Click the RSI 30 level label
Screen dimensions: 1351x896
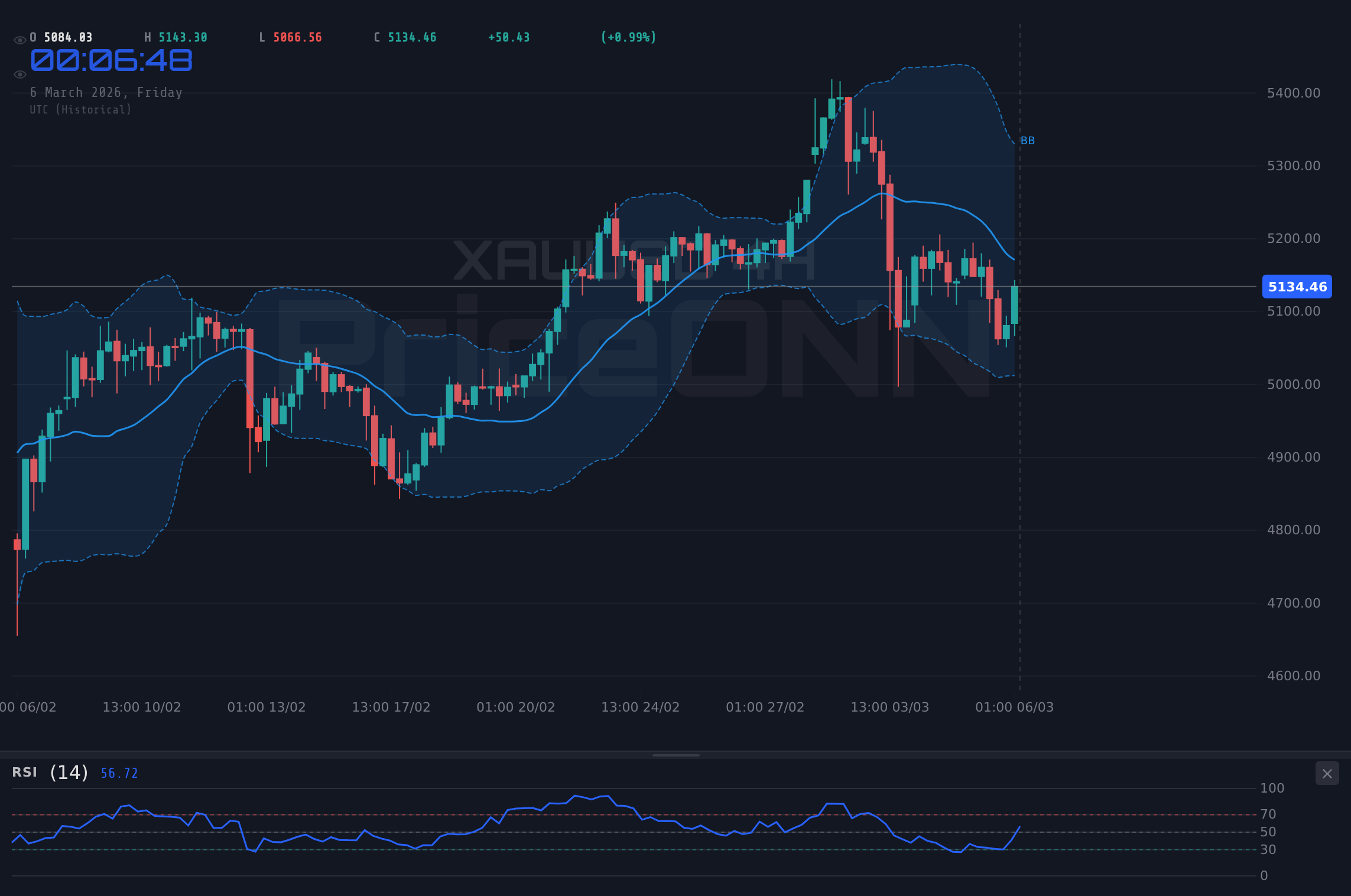(x=1268, y=849)
